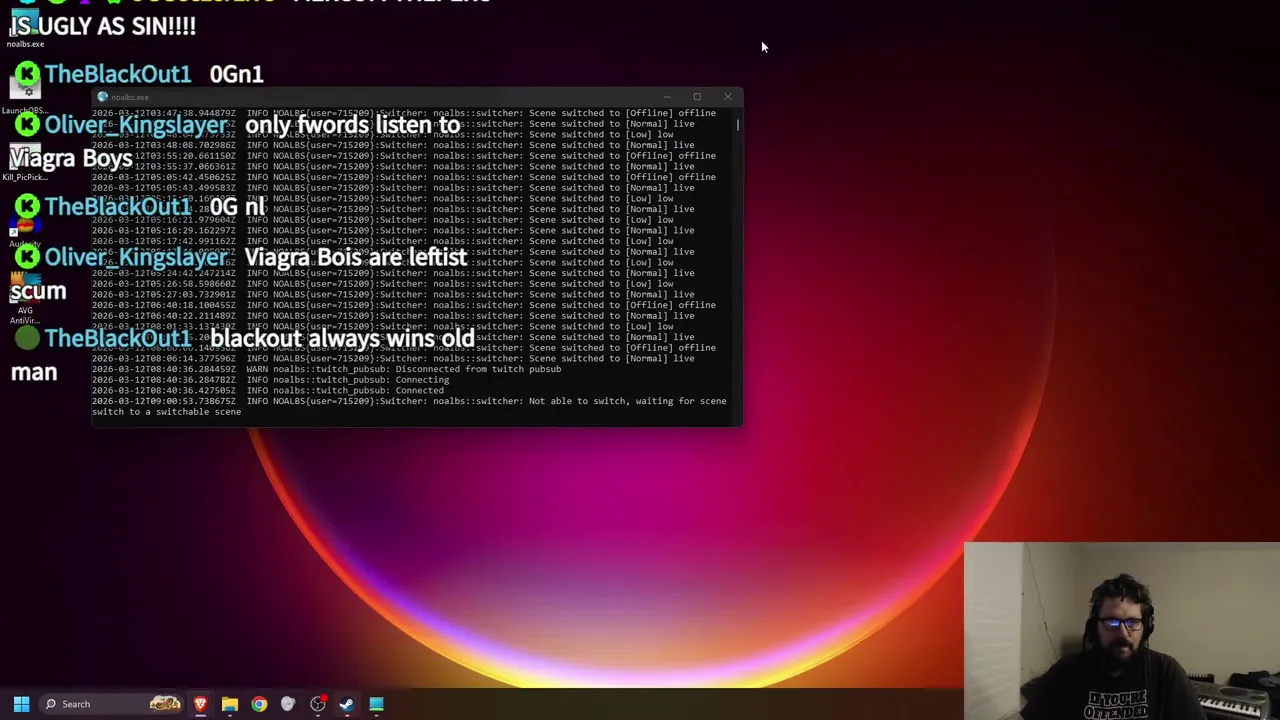Screen dimensions: 1280x720
Task: Close the noalbs.exe console window
Action: point(727,97)
